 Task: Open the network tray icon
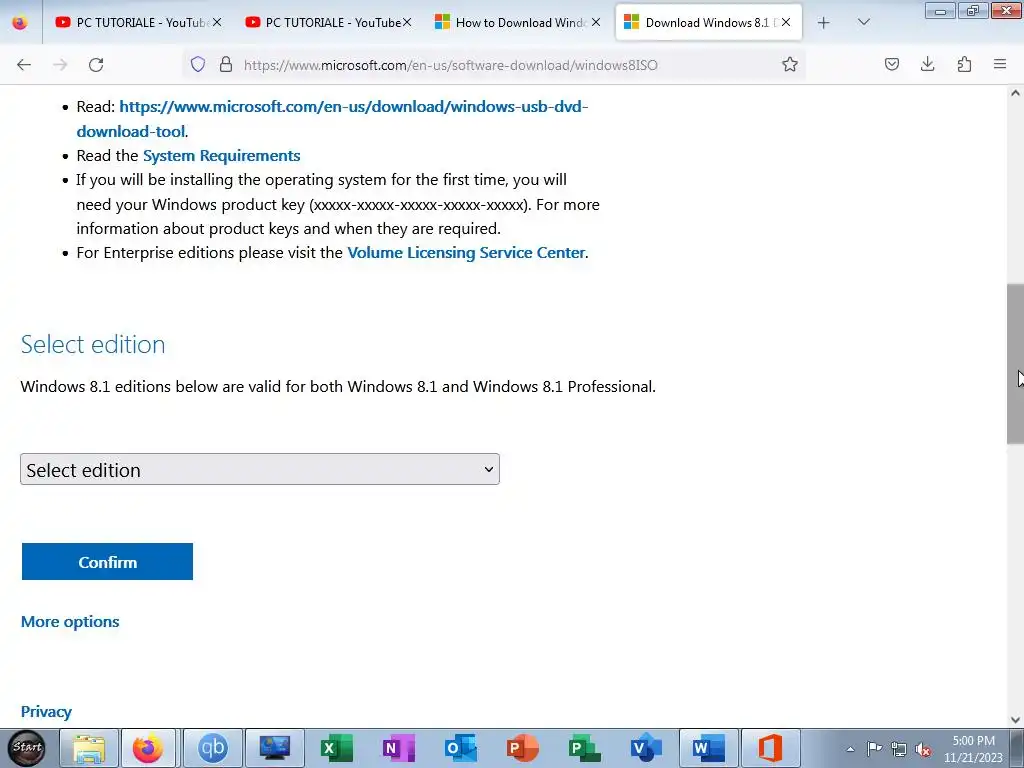(899, 749)
